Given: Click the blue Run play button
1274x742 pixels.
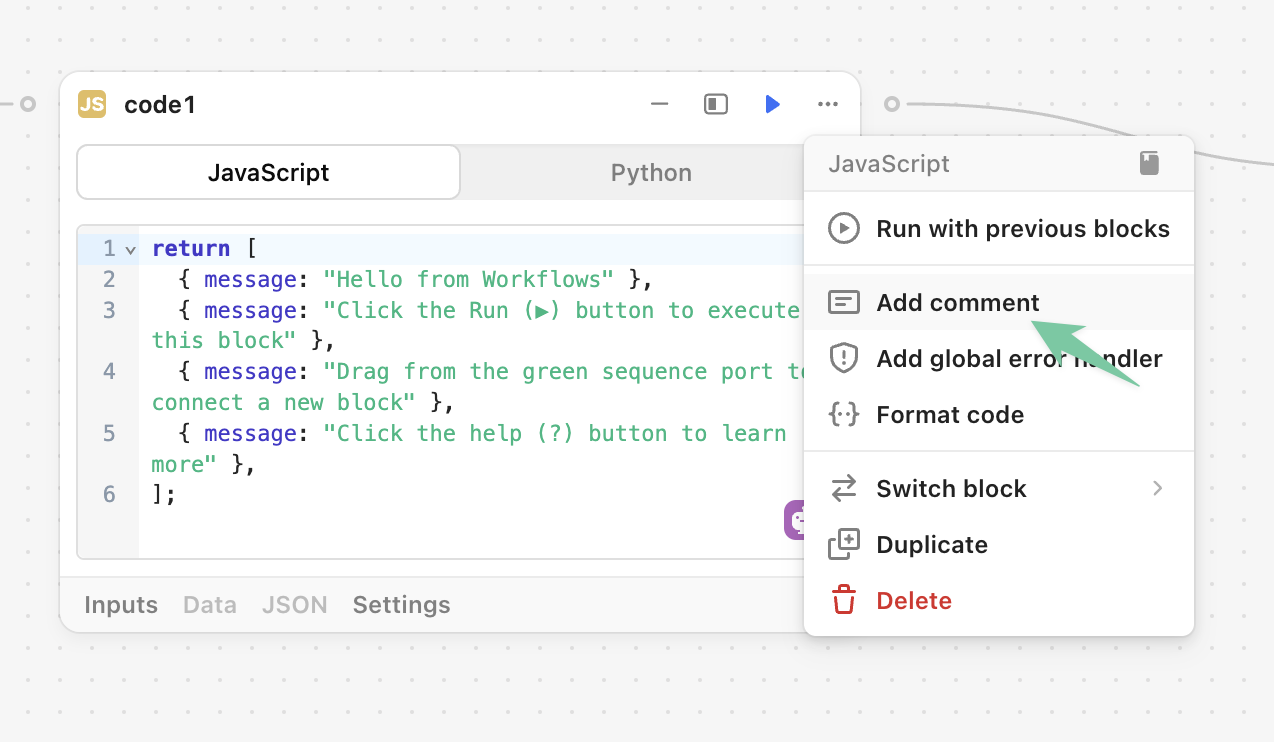Looking at the screenshot, I should click(772, 104).
